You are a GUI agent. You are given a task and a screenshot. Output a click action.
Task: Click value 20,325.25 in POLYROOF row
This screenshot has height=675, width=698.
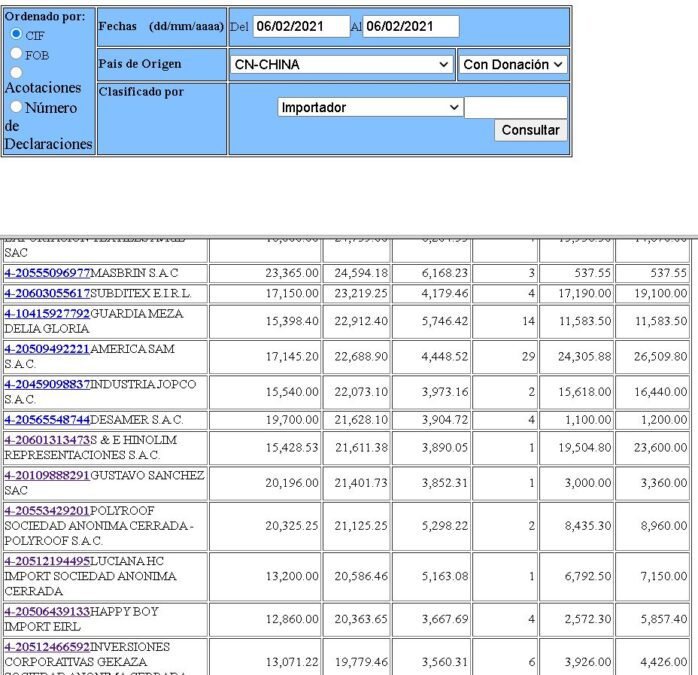point(292,526)
